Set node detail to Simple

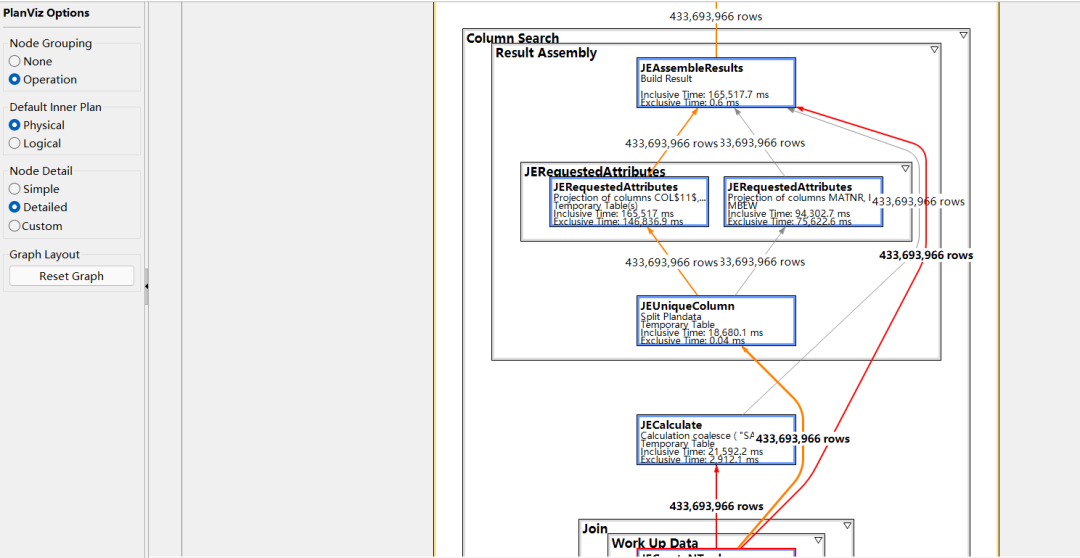(x=14, y=189)
